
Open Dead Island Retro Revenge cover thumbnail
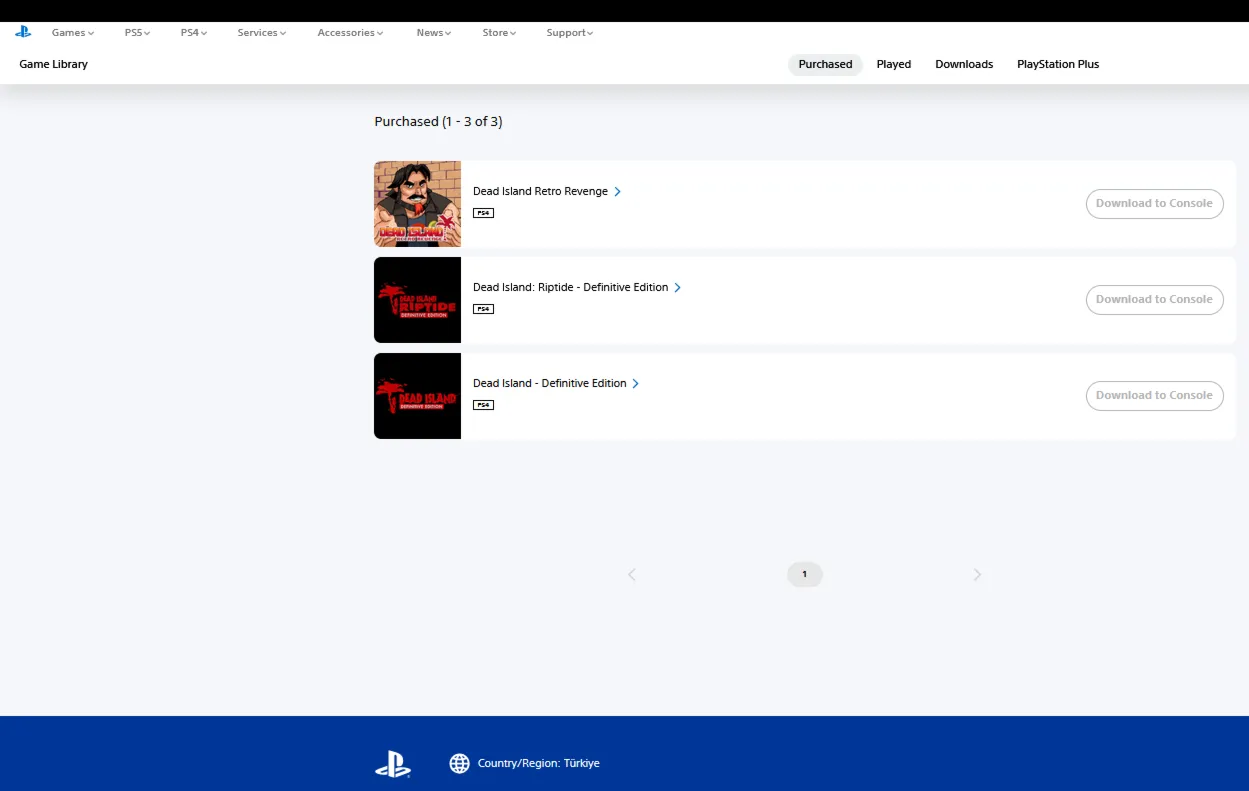417,204
